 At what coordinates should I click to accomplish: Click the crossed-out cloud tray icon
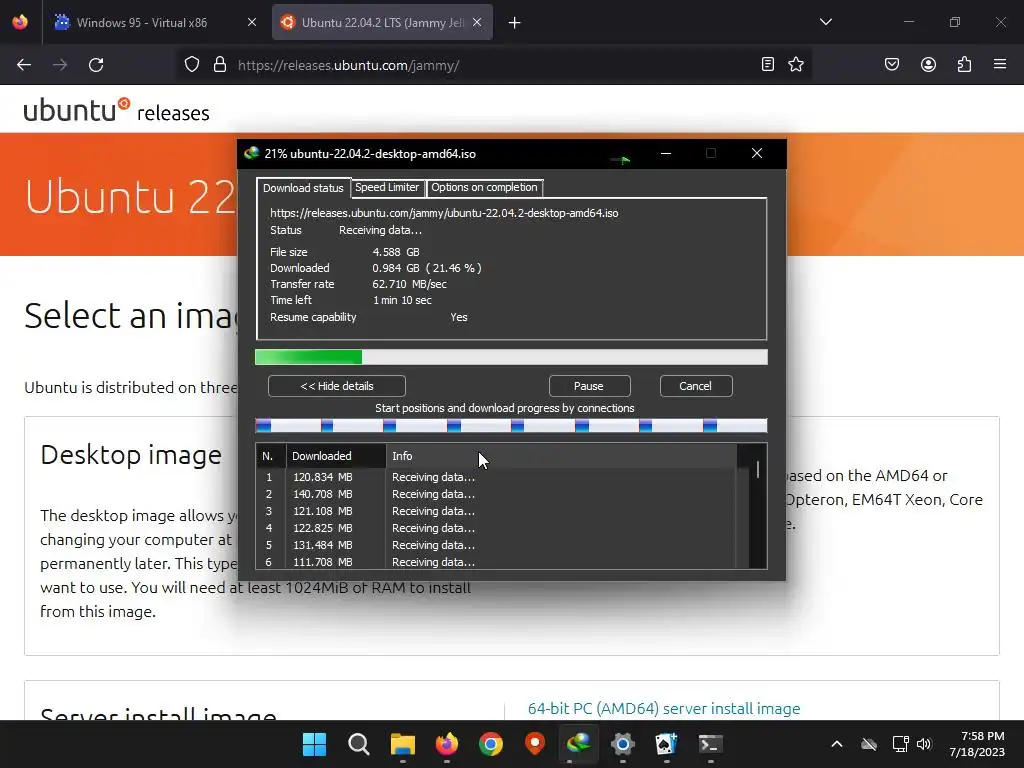click(x=869, y=744)
